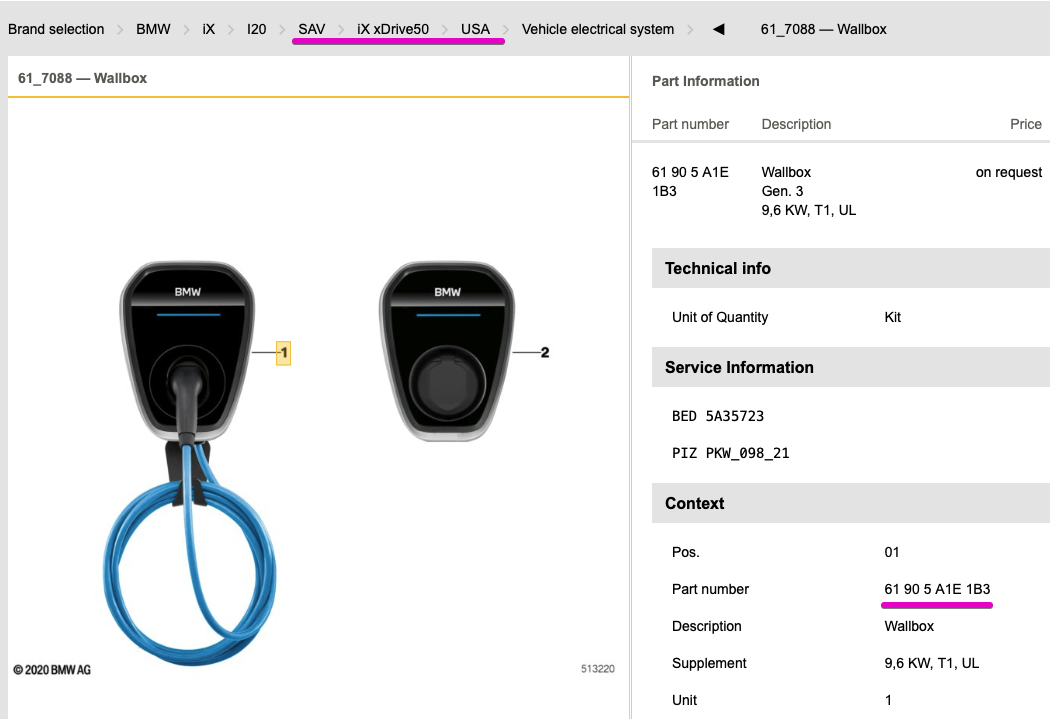Click the Pos. value 01
This screenshot has height=719, width=1050.
point(892,552)
